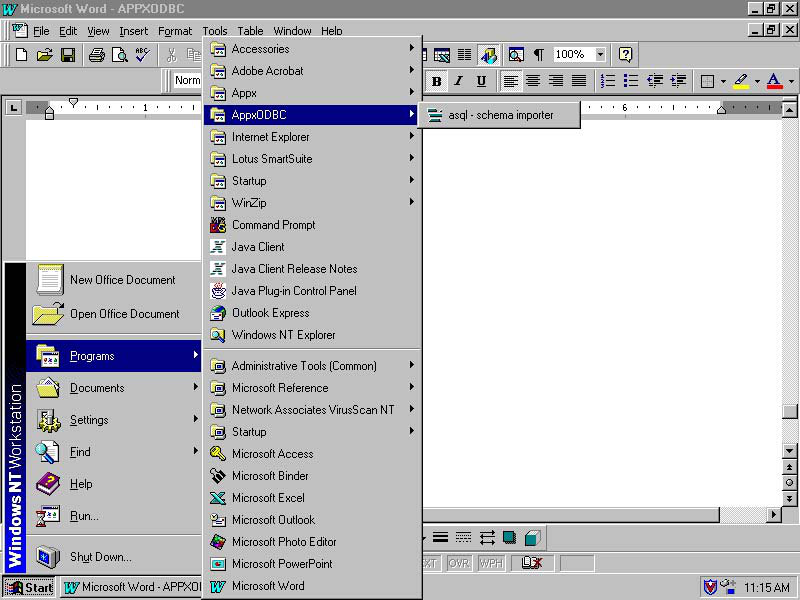The height and width of the screenshot is (600, 800).
Task: Run Spelling and Grammar check icon
Action: click(x=142, y=55)
